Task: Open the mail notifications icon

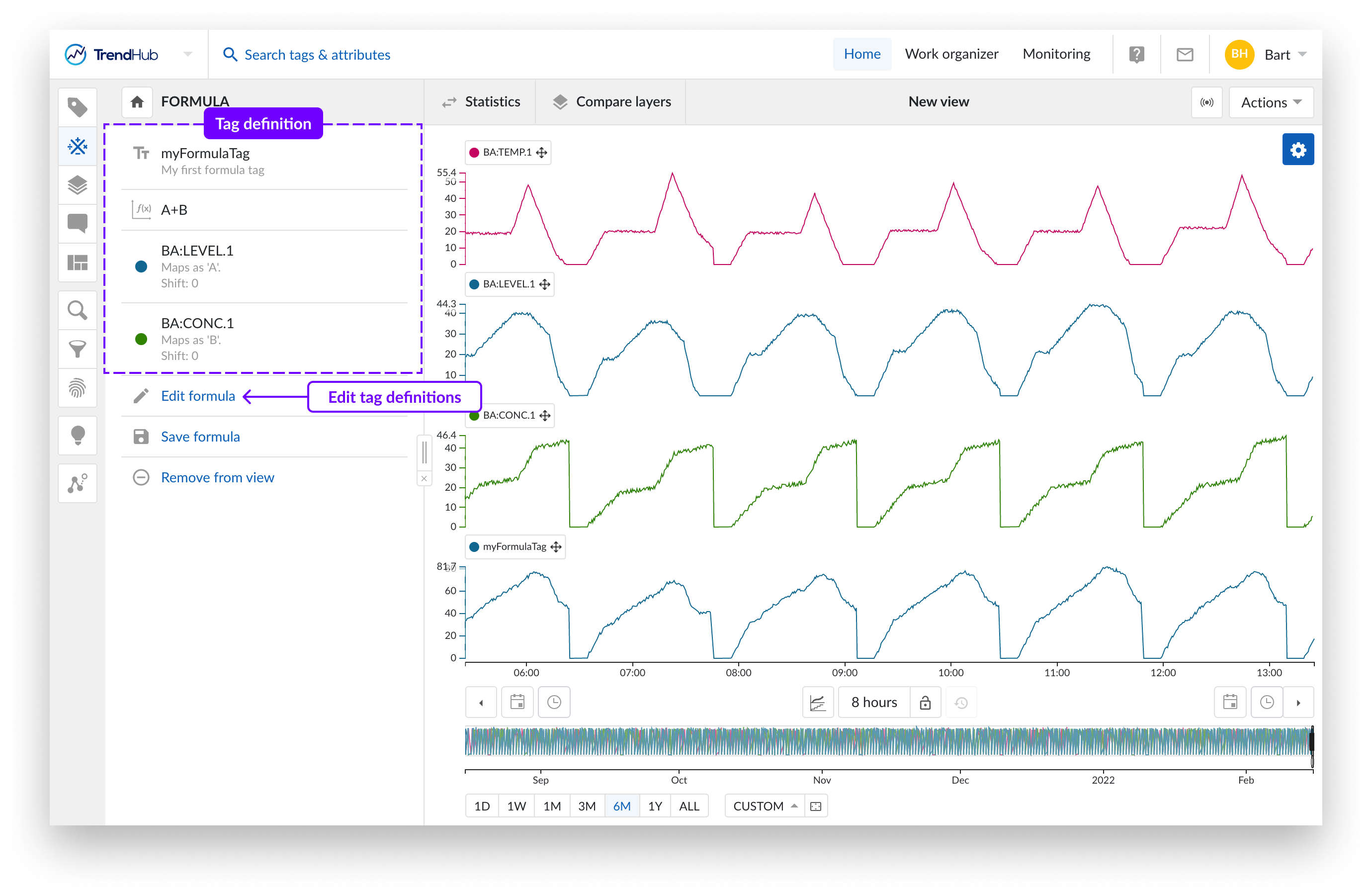Action: click(1184, 55)
